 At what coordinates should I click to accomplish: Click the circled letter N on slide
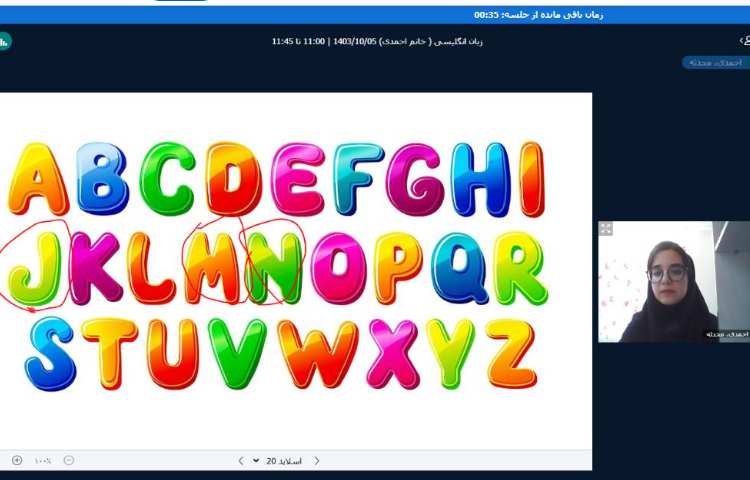[x=274, y=267]
